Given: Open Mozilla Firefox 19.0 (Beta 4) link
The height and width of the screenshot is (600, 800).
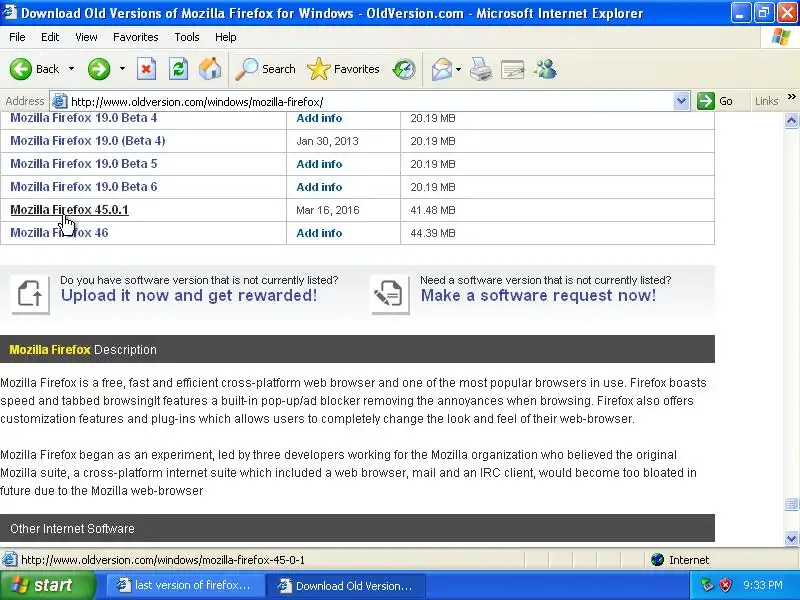Looking at the screenshot, I should pos(88,141).
